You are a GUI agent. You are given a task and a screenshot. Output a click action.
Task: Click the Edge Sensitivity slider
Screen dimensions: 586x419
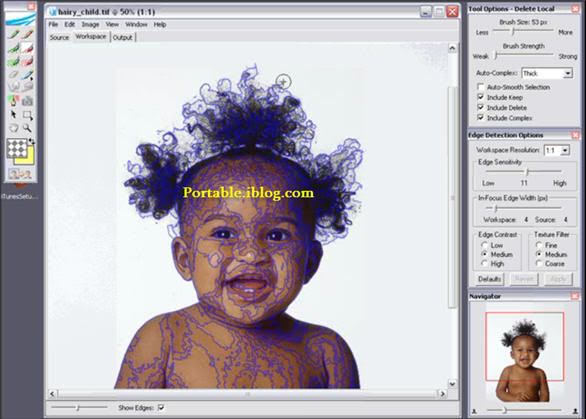pyautogui.click(x=524, y=172)
